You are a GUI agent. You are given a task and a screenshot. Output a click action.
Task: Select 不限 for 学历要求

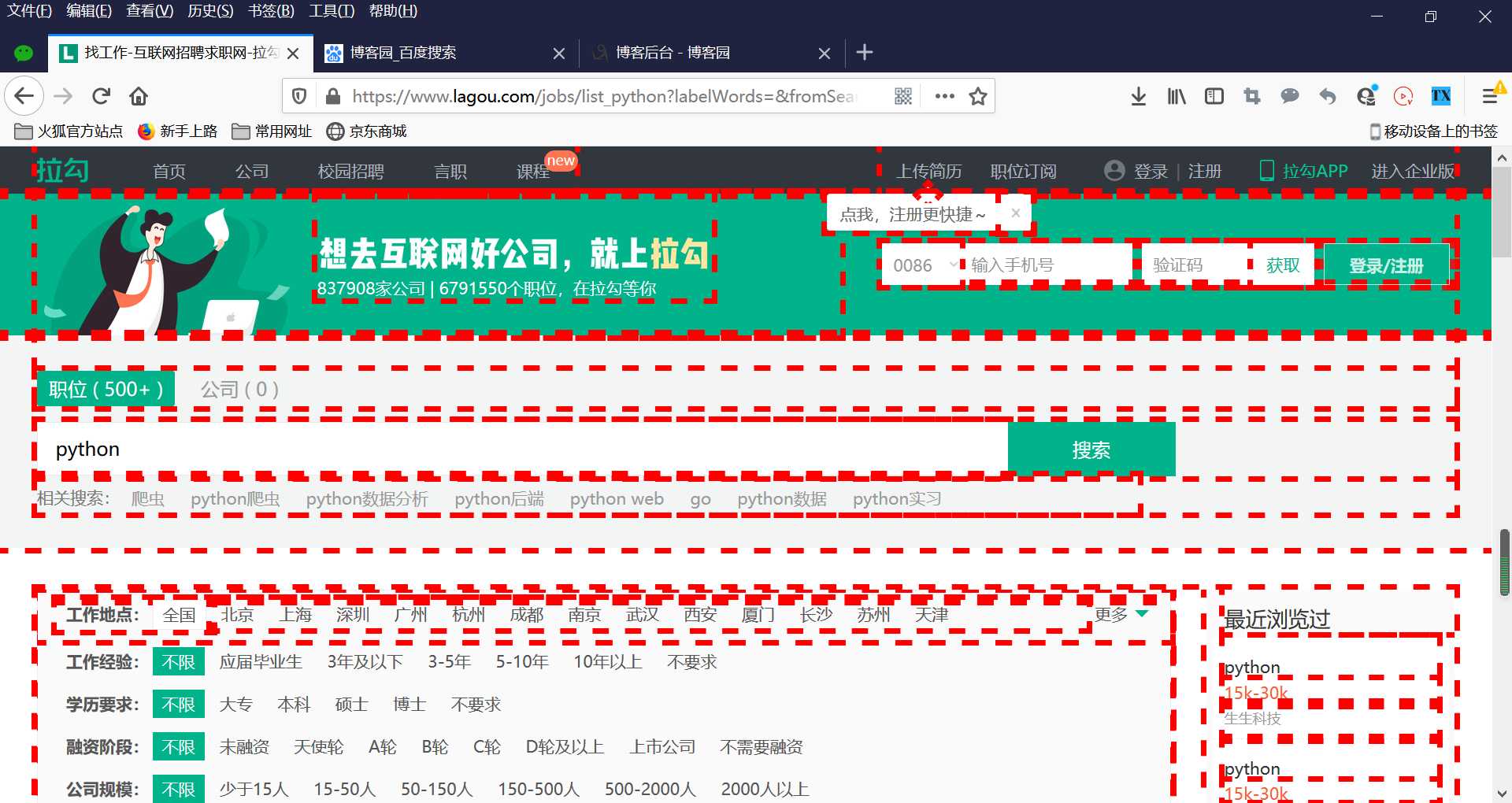pyautogui.click(x=179, y=705)
